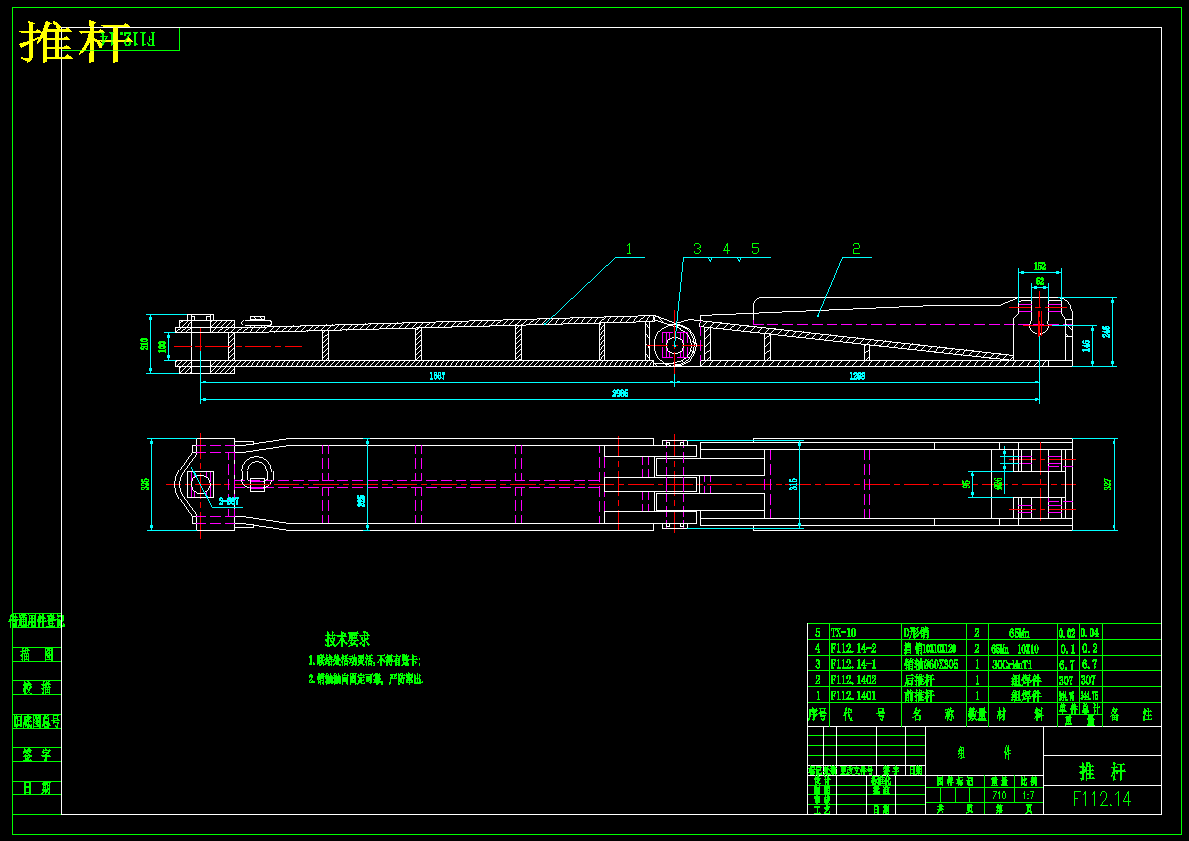Select part callout number 1
The image size is (1189, 841).
pyautogui.click(x=629, y=249)
